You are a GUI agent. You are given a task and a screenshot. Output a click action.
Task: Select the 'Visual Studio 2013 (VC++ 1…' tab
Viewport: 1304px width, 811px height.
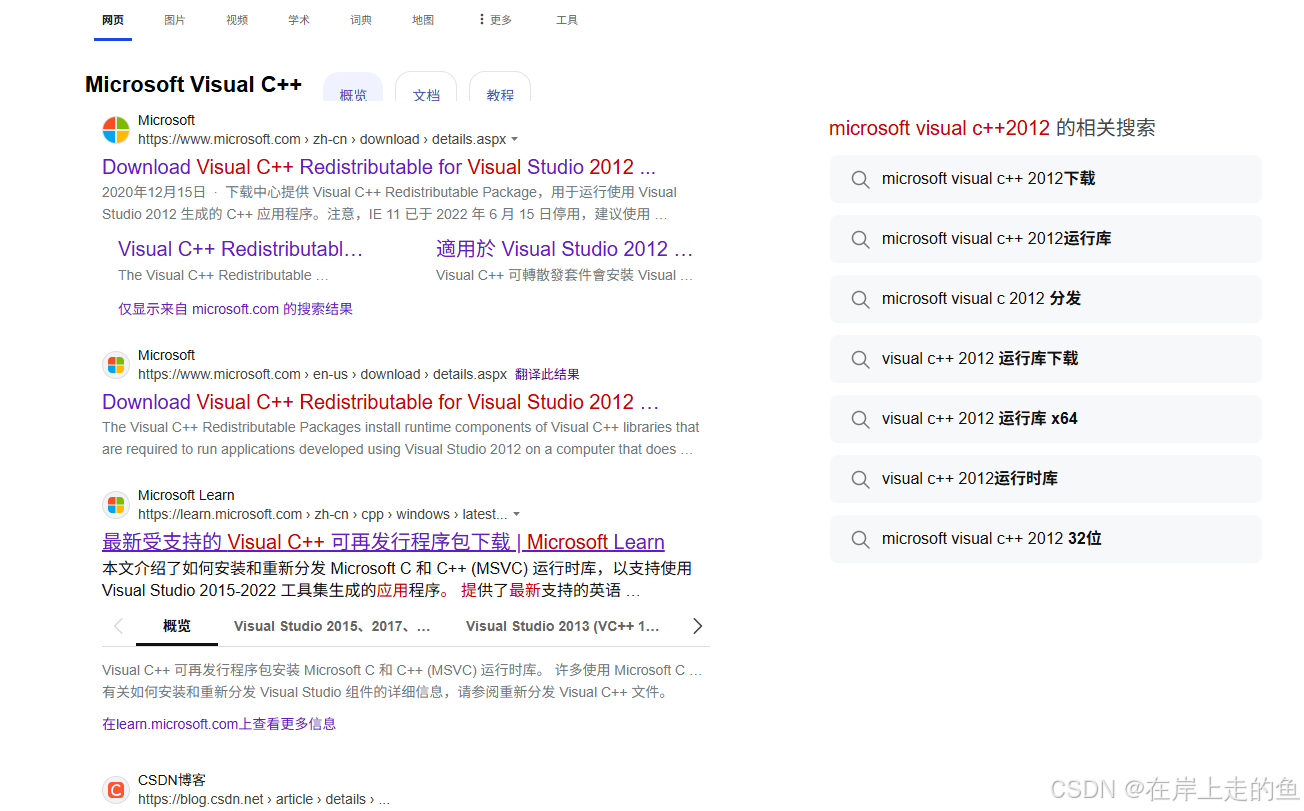563,626
